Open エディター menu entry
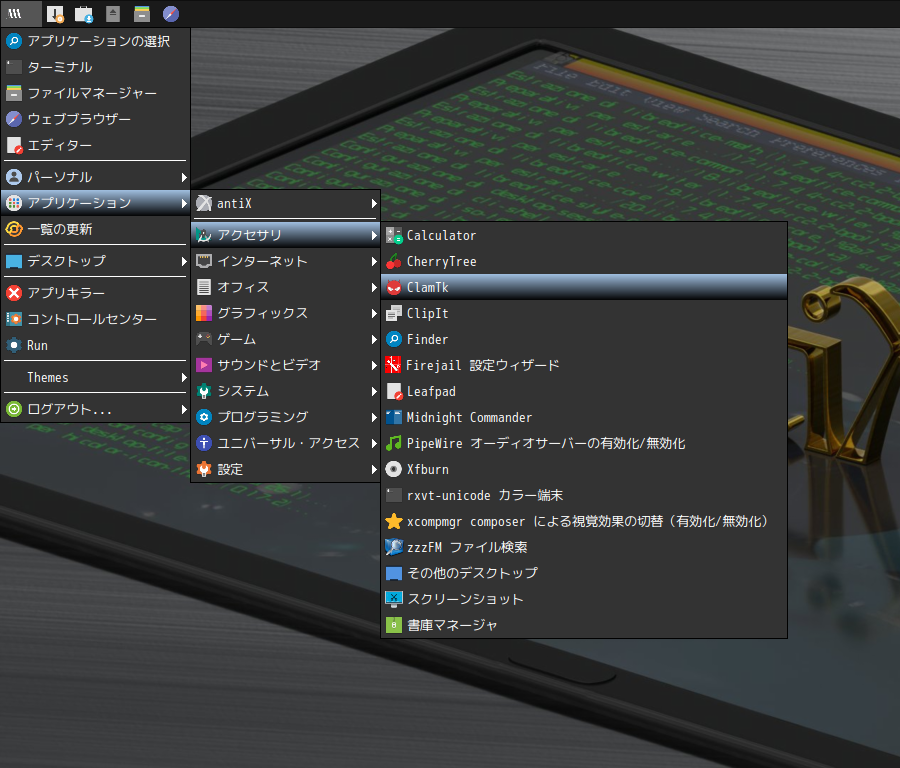 tap(95, 145)
